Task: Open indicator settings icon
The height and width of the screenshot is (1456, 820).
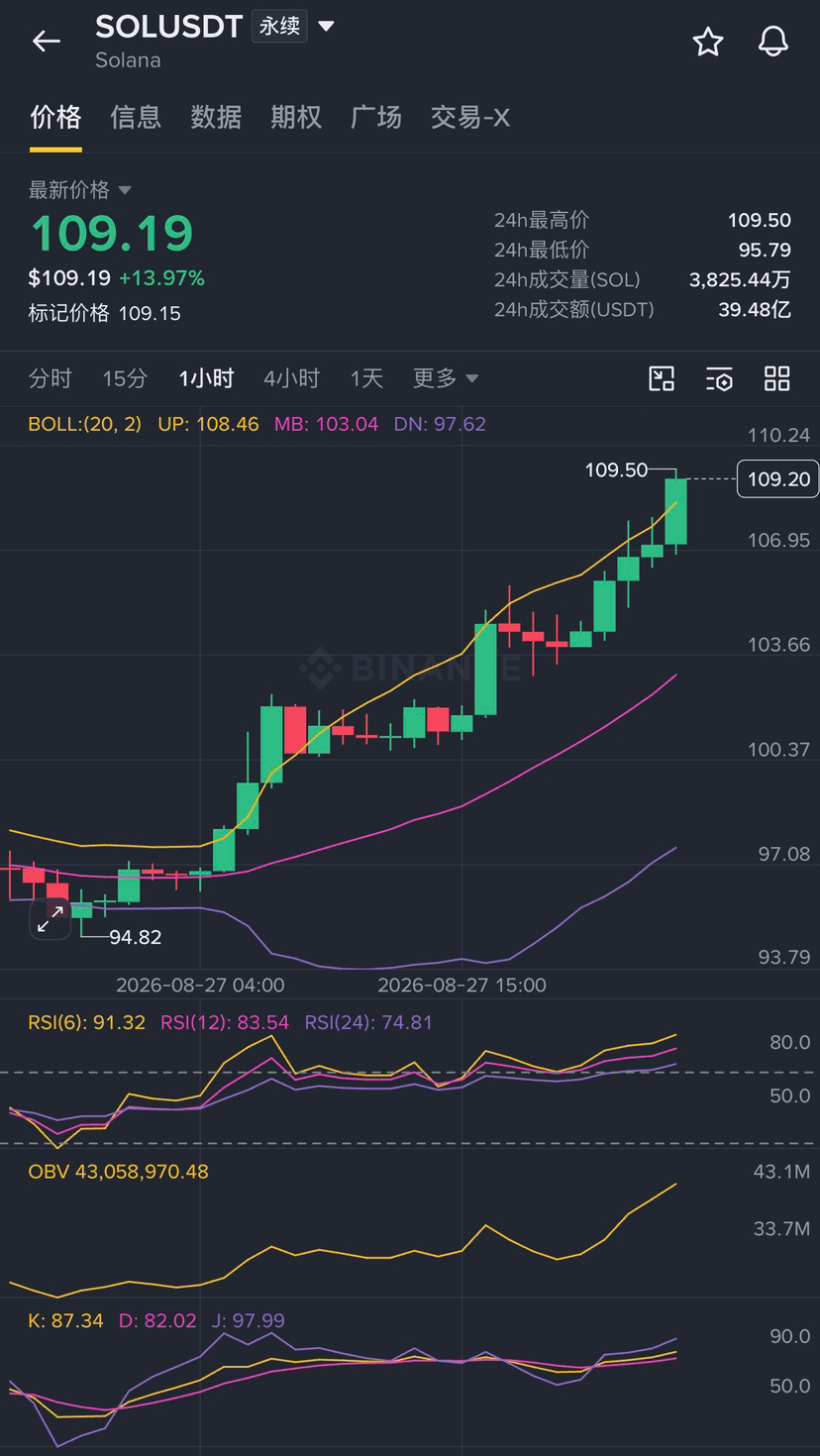Action: (x=720, y=378)
